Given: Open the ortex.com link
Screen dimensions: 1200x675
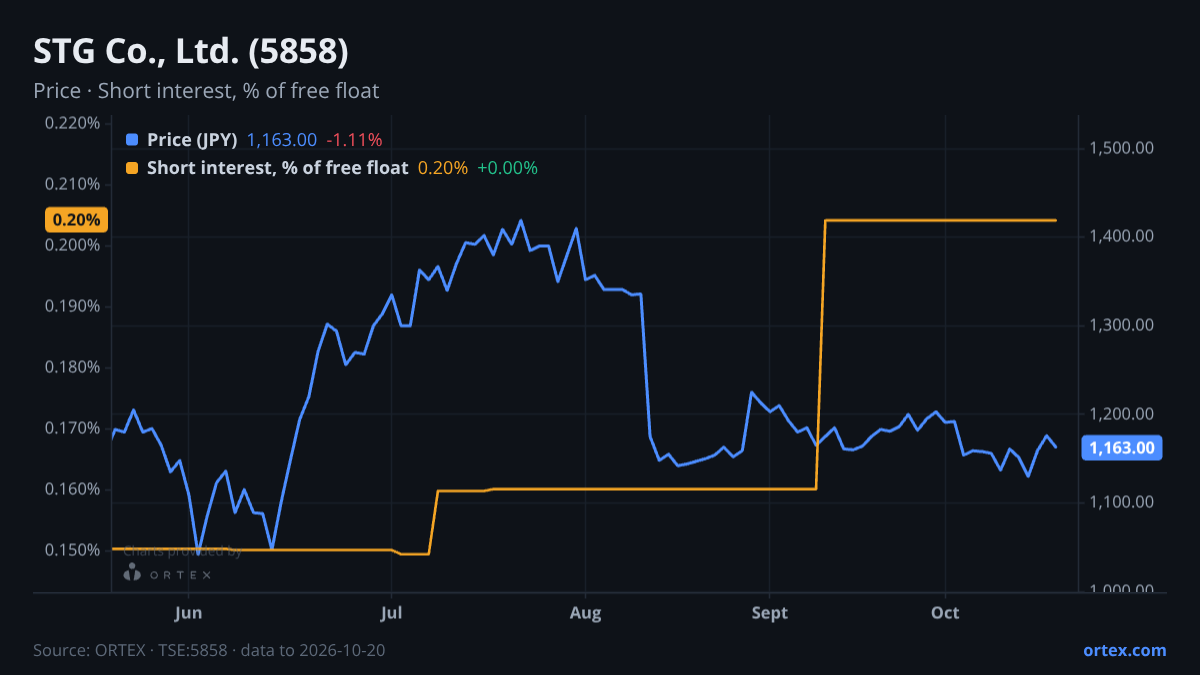Looking at the screenshot, I should pos(1124,650).
